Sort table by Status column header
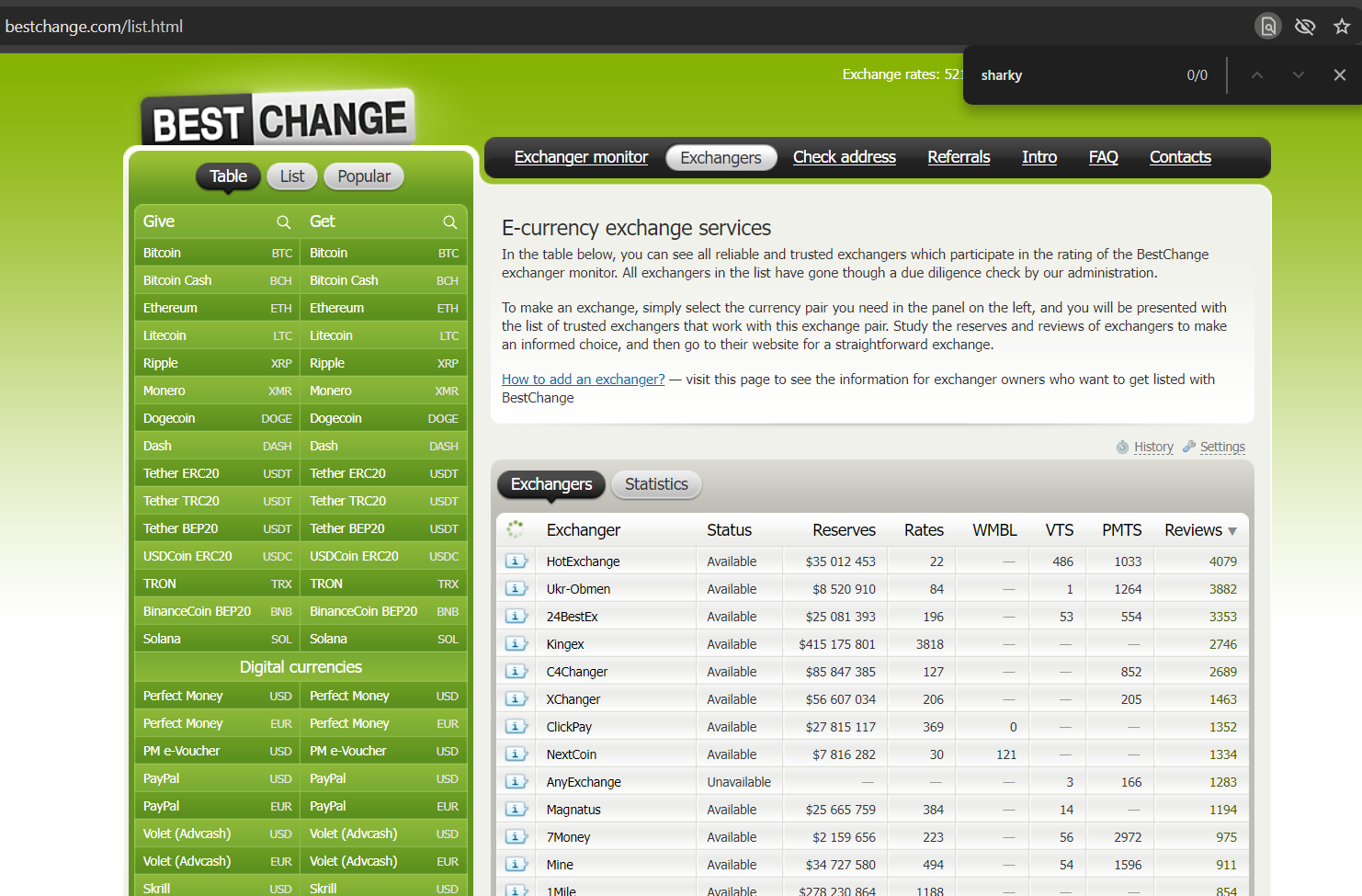The image size is (1362, 896). [729, 530]
